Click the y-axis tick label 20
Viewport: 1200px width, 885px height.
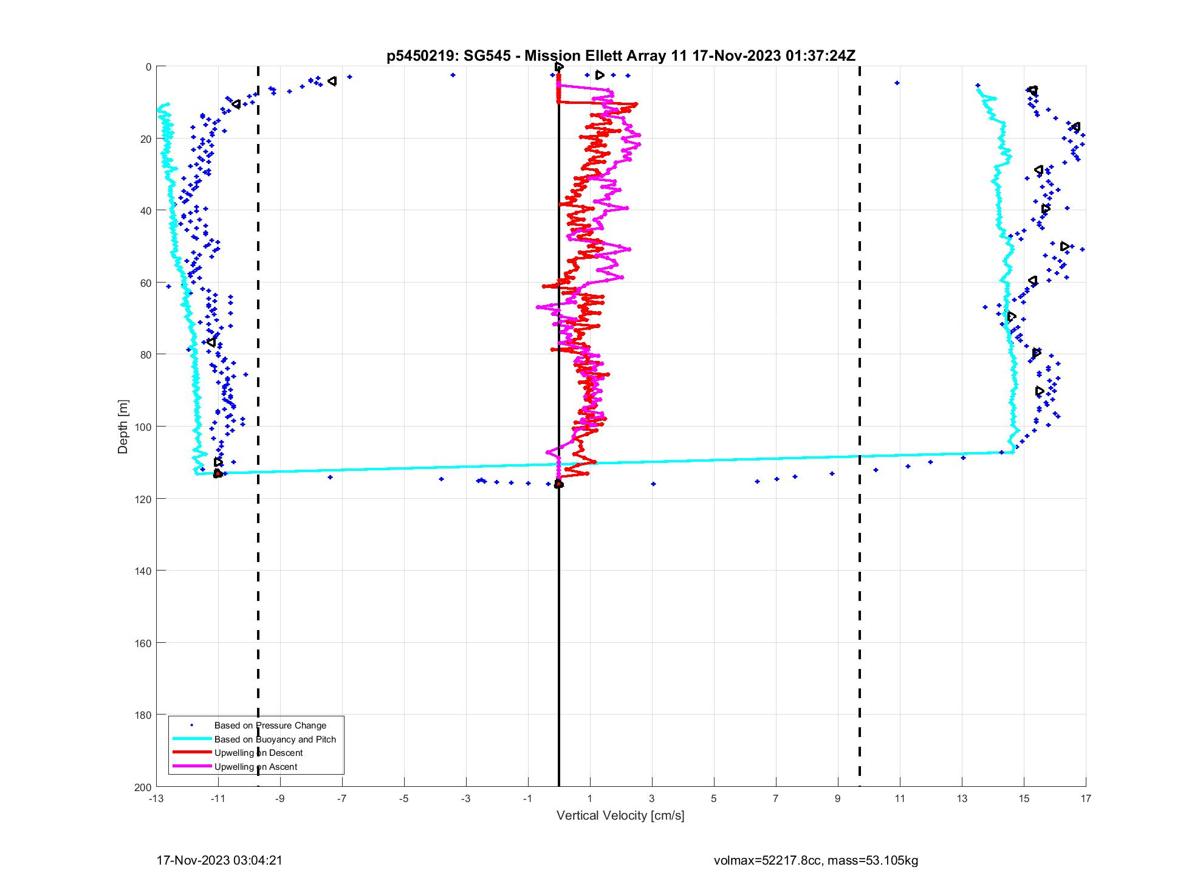pos(144,139)
